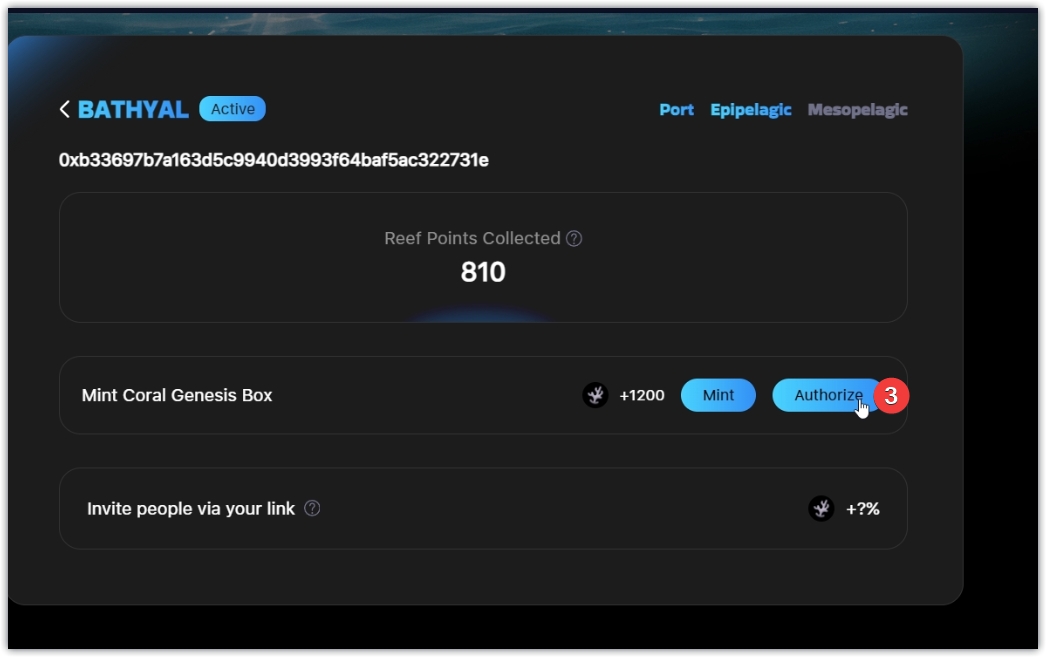This screenshot has height=657, width=1046.
Task: Click the back chevron beside BATHYAL
Action: coord(65,109)
